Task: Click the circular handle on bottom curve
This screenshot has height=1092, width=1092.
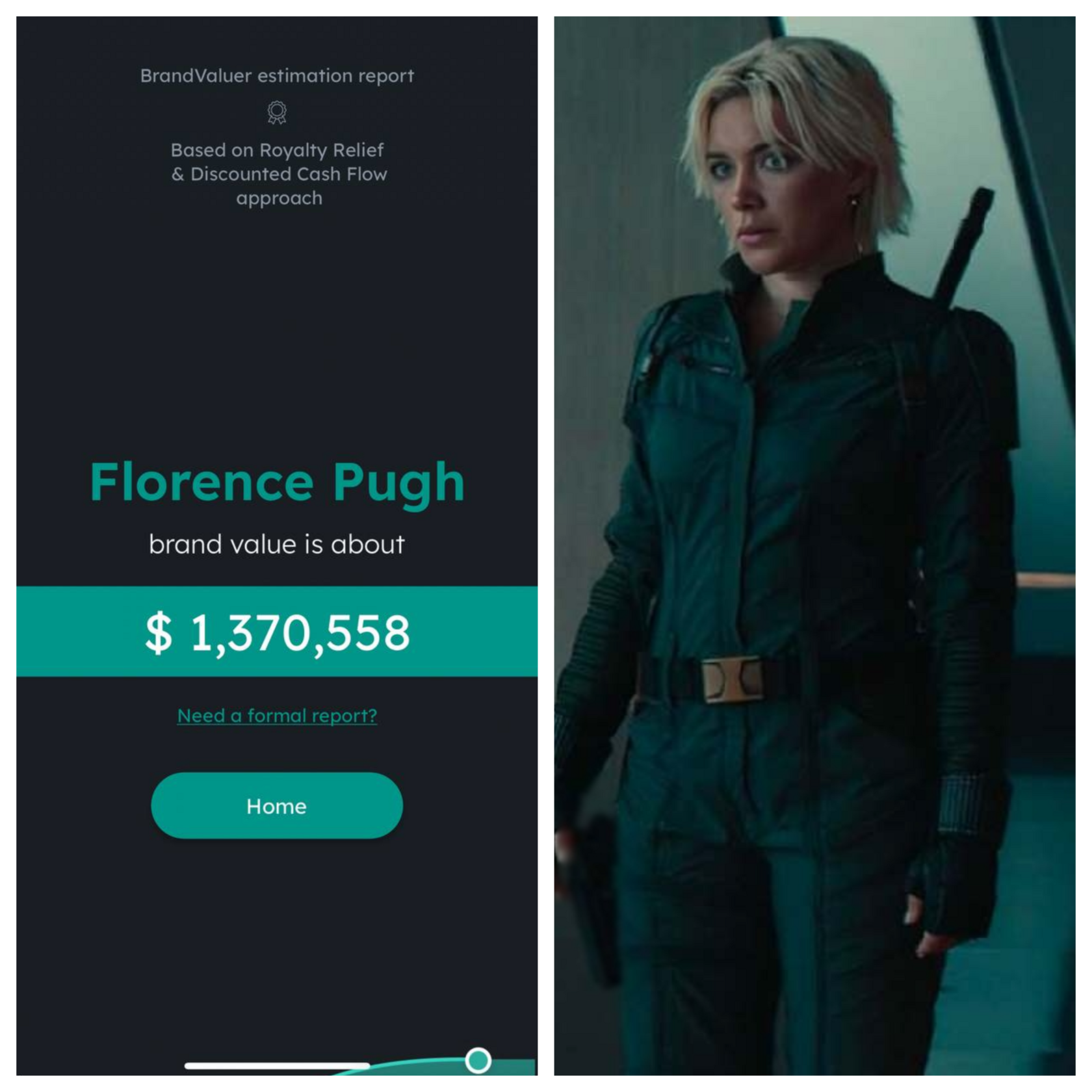Action: coord(478,1060)
